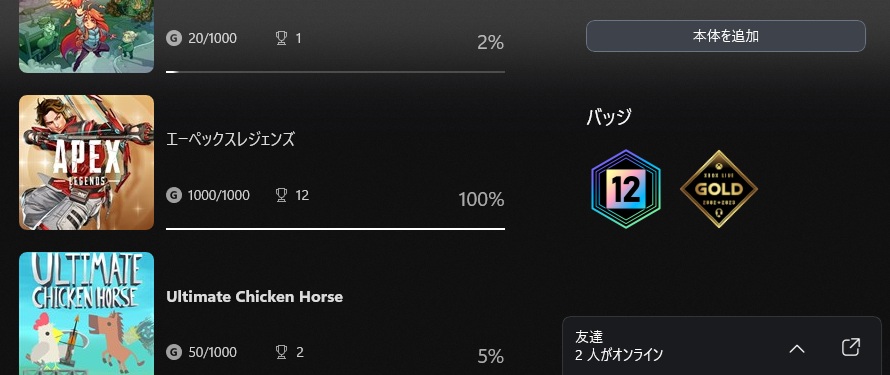Pop out the friends panel in new window
Image resolution: width=890 pixels, height=375 pixels.
point(850,347)
